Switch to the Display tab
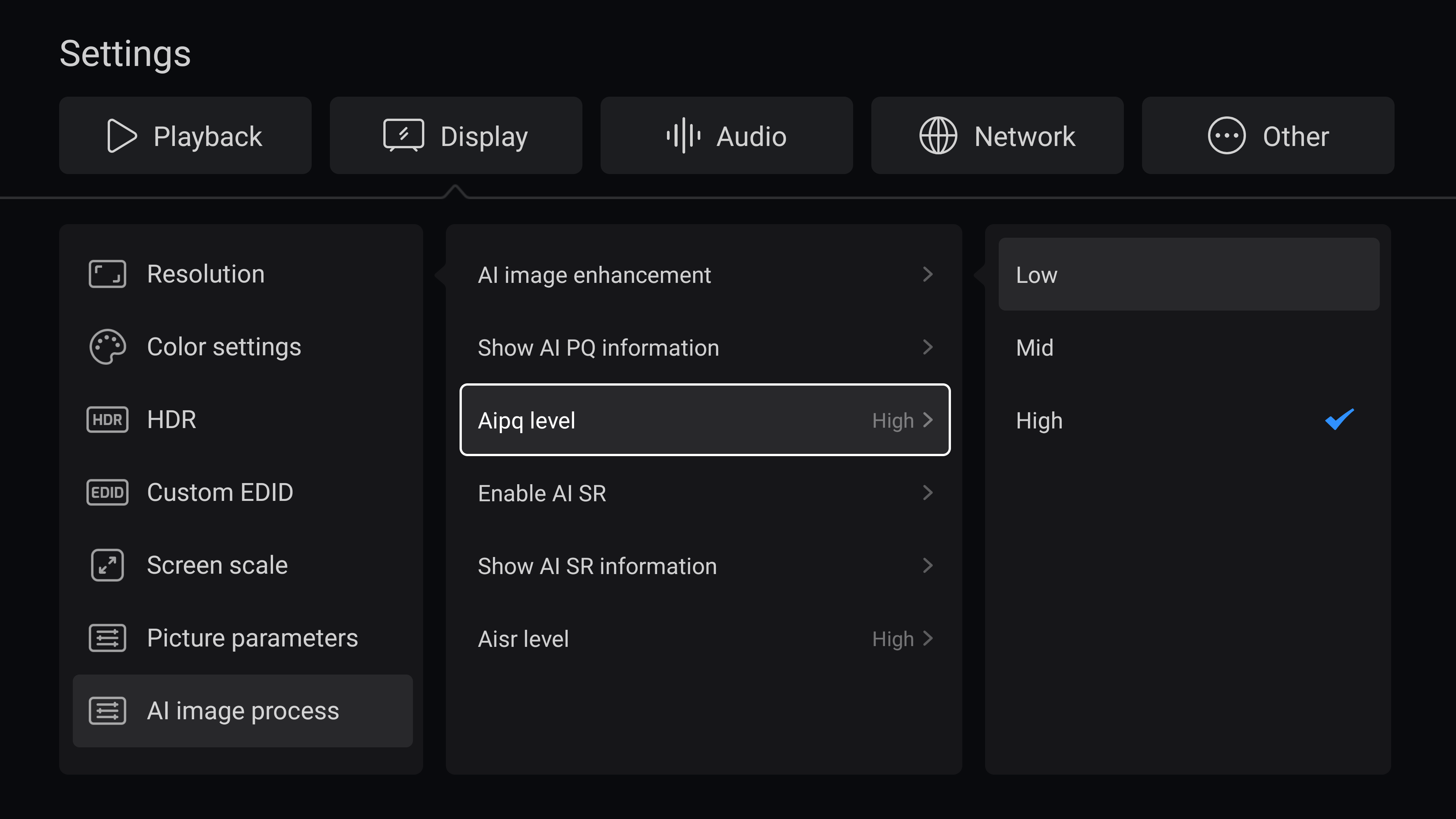The width and height of the screenshot is (1456, 819). coord(456,136)
